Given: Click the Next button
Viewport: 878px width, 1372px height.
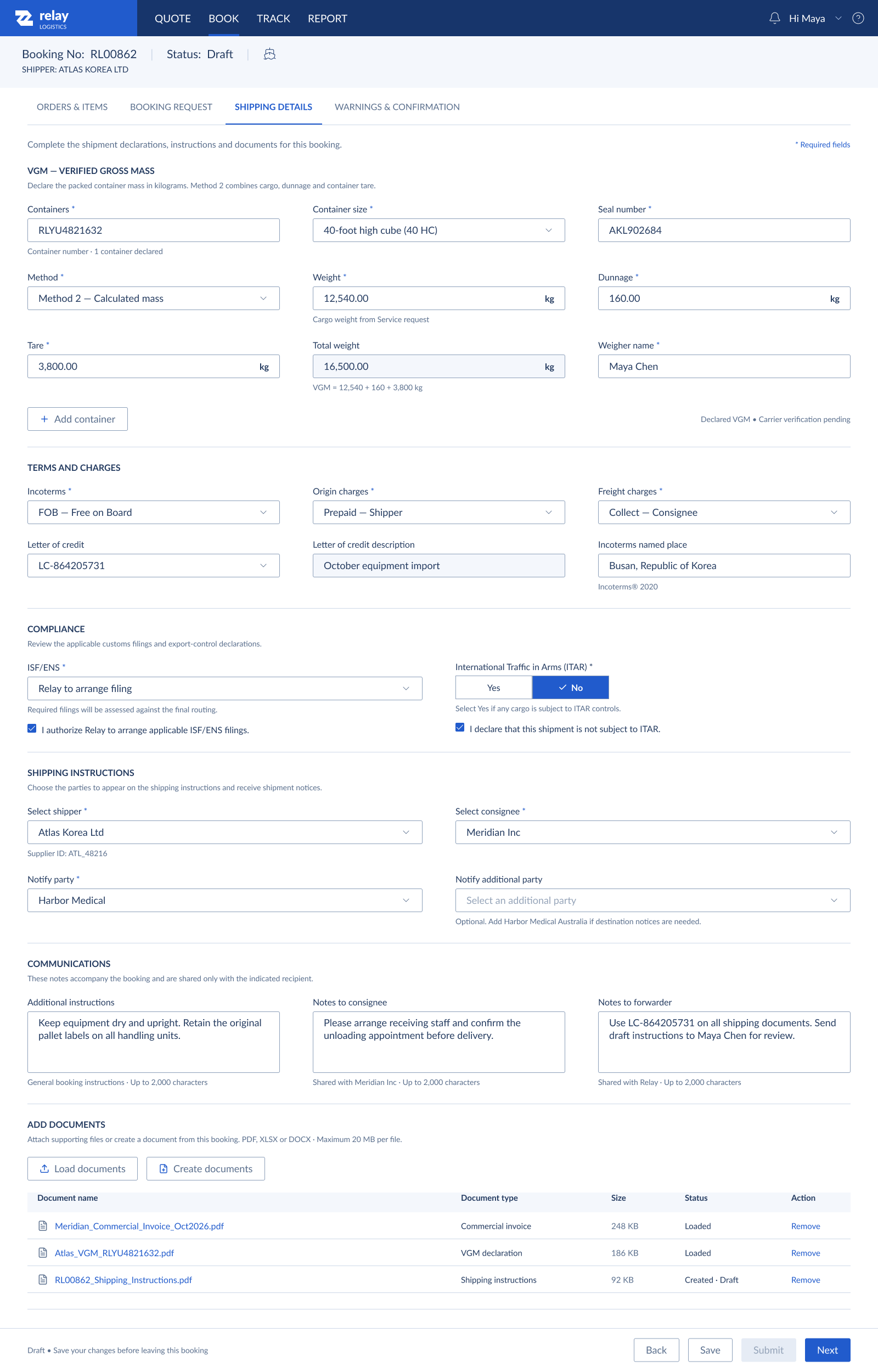Looking at the screenshot, I should [828, 1349].
